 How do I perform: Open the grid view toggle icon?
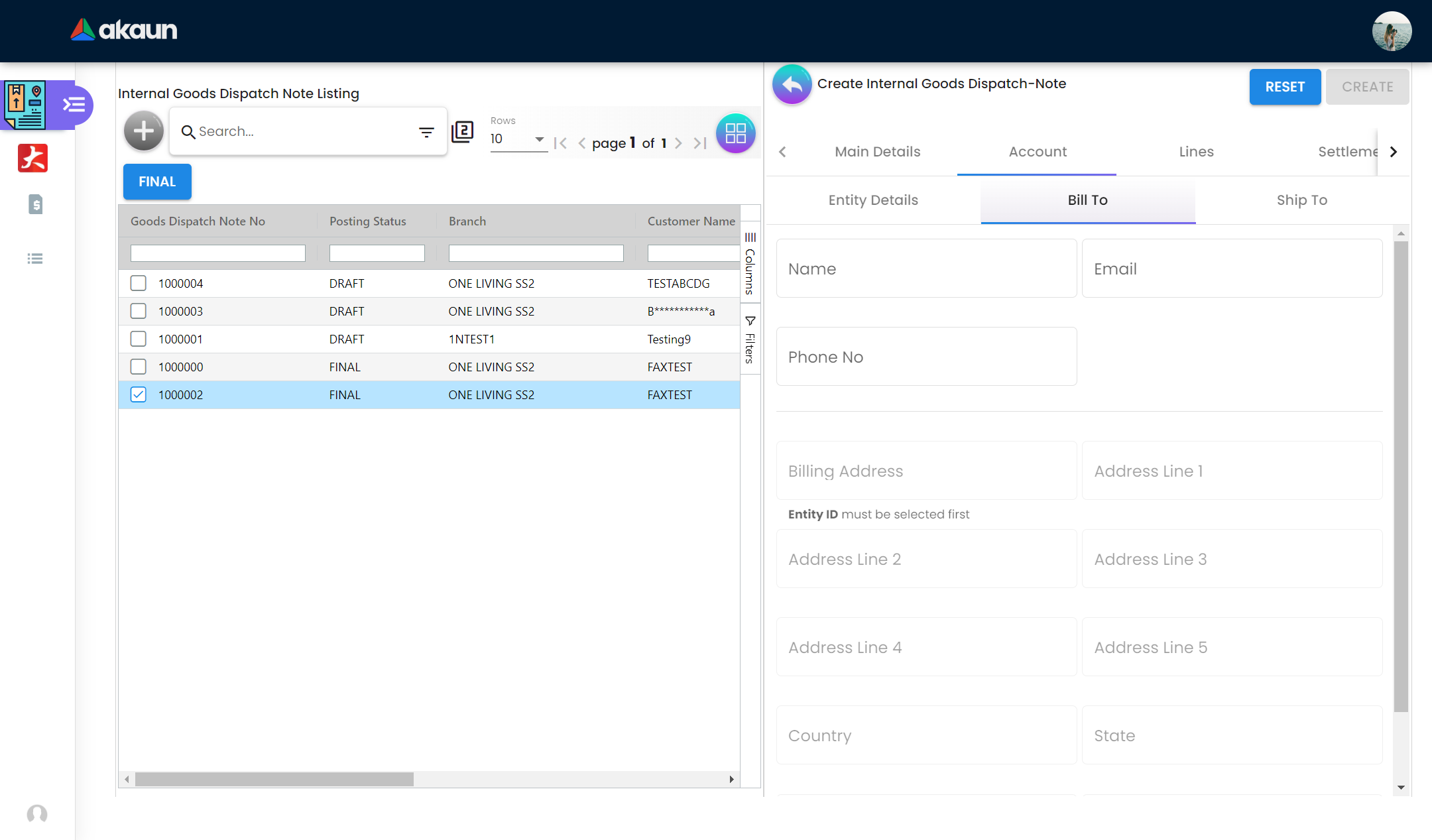[735, 133]
